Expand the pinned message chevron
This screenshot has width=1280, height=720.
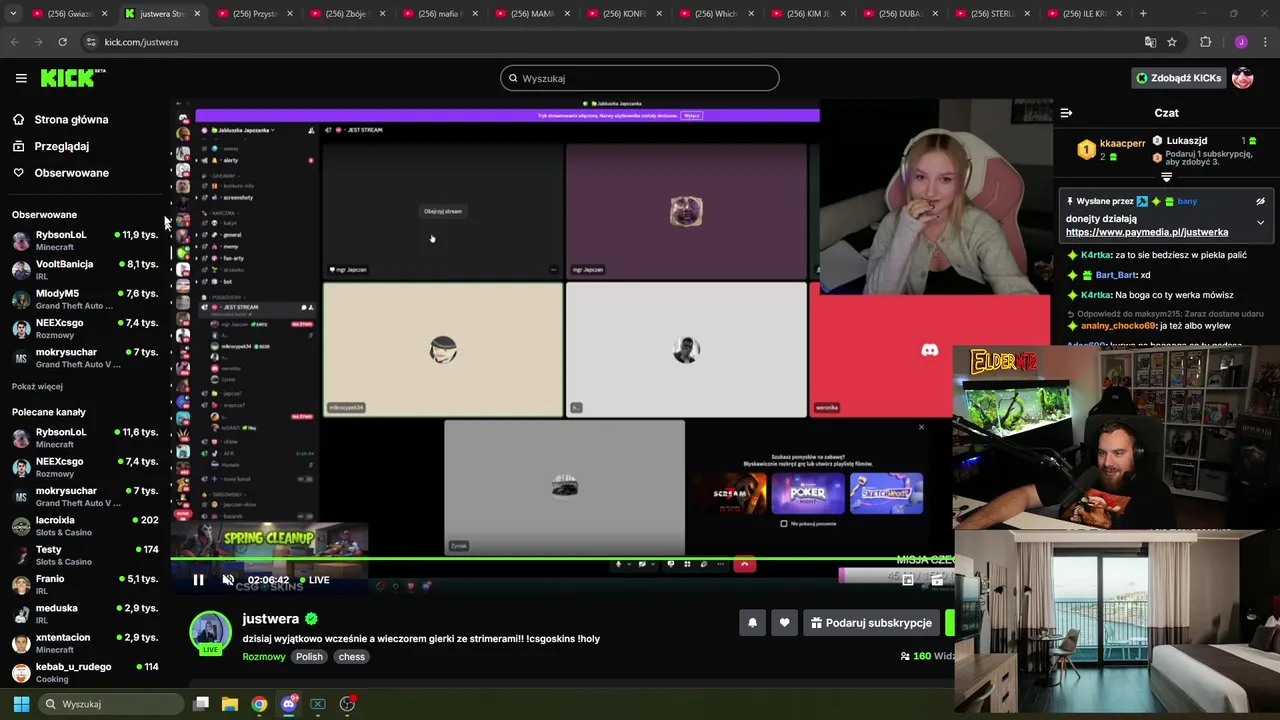1260,222
